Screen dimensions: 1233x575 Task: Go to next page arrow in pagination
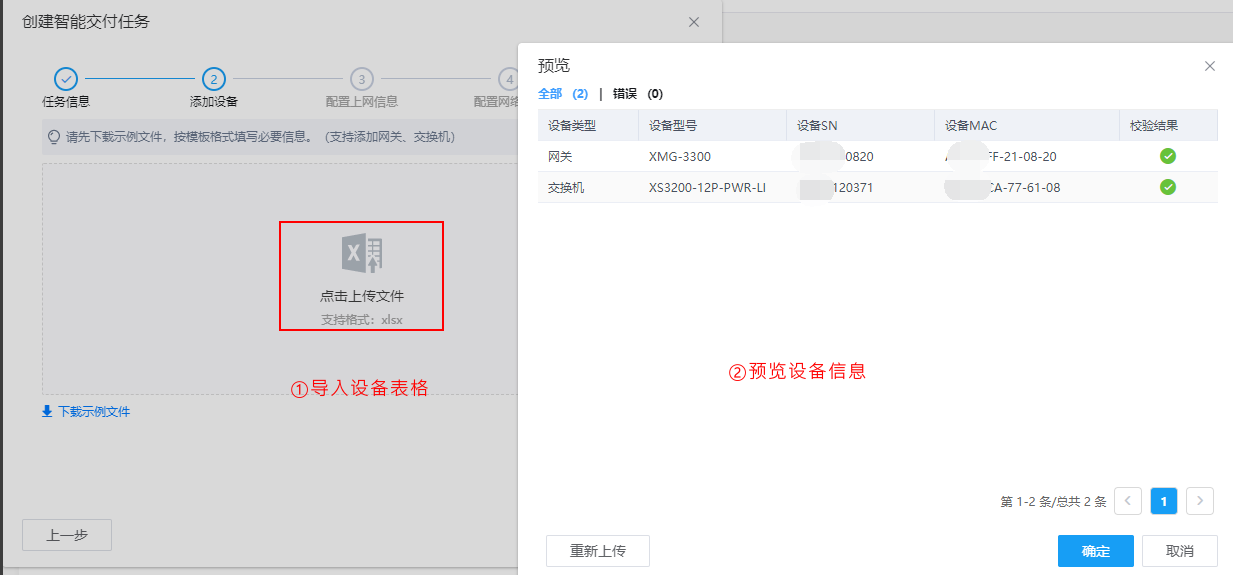(x=1199, y=501)
